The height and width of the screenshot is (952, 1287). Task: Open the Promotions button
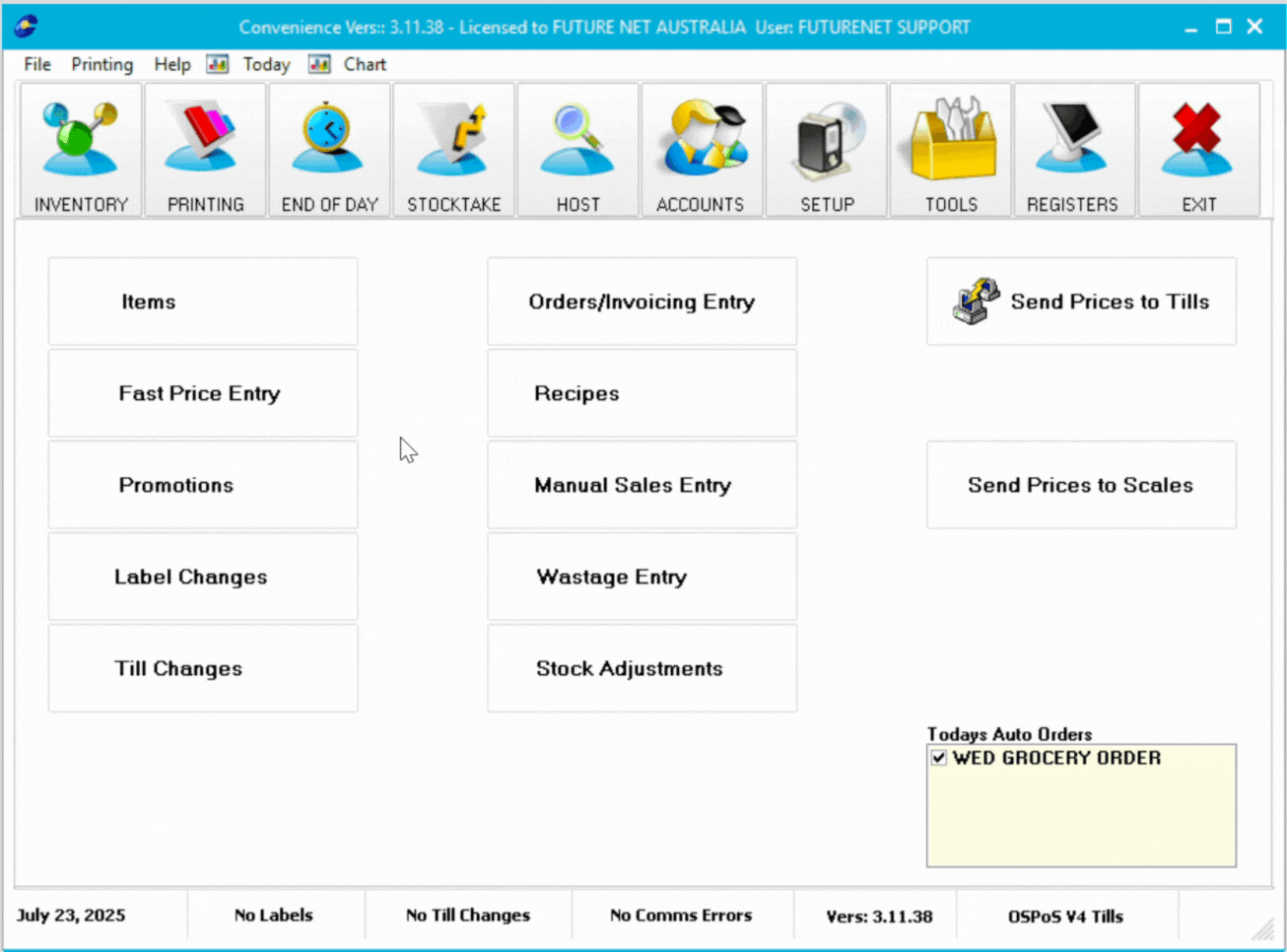pos(203,485)
